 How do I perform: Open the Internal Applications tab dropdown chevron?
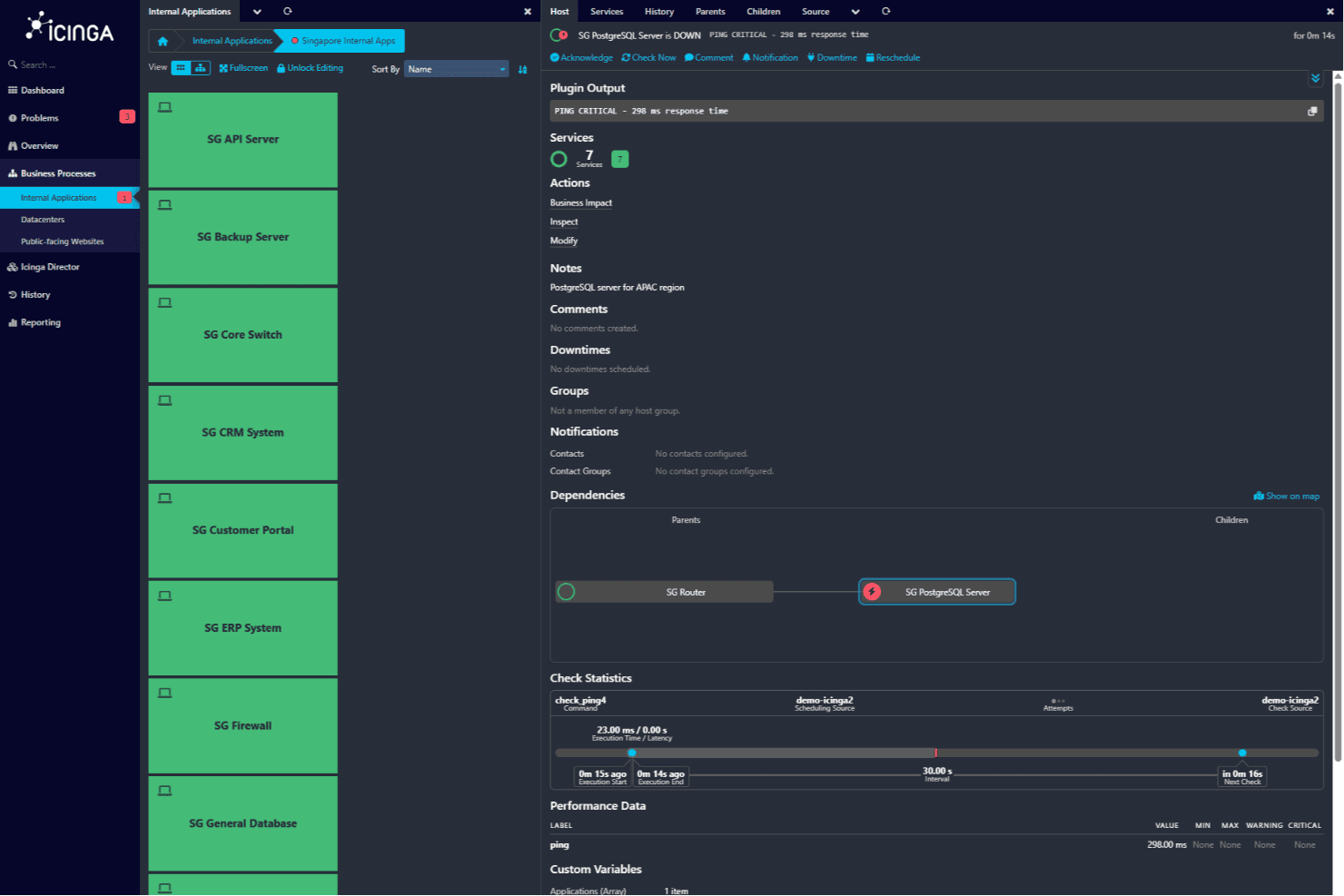(x=257, y=12)
